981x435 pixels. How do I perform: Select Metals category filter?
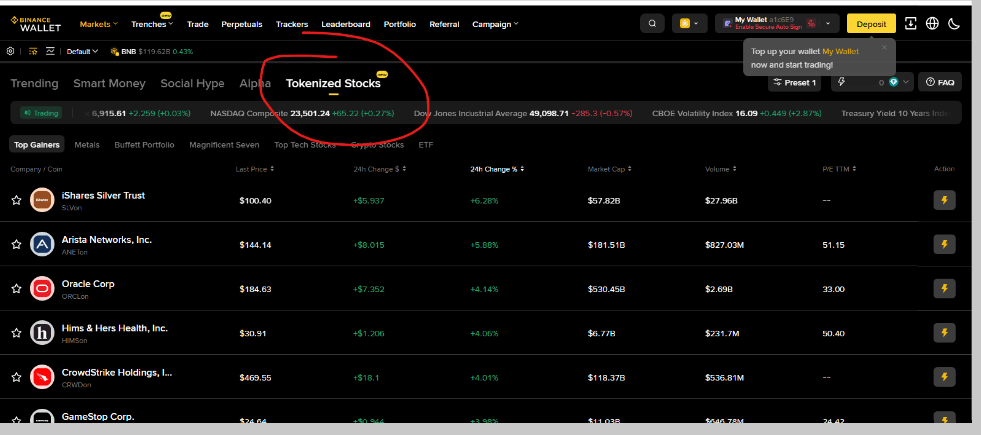(87, 145)
